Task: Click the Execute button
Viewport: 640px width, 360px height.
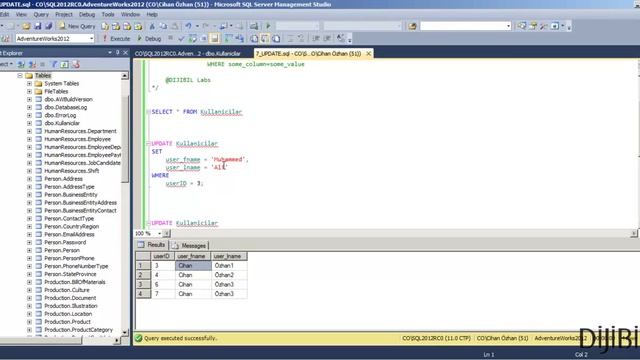Action: click(116, 39)
